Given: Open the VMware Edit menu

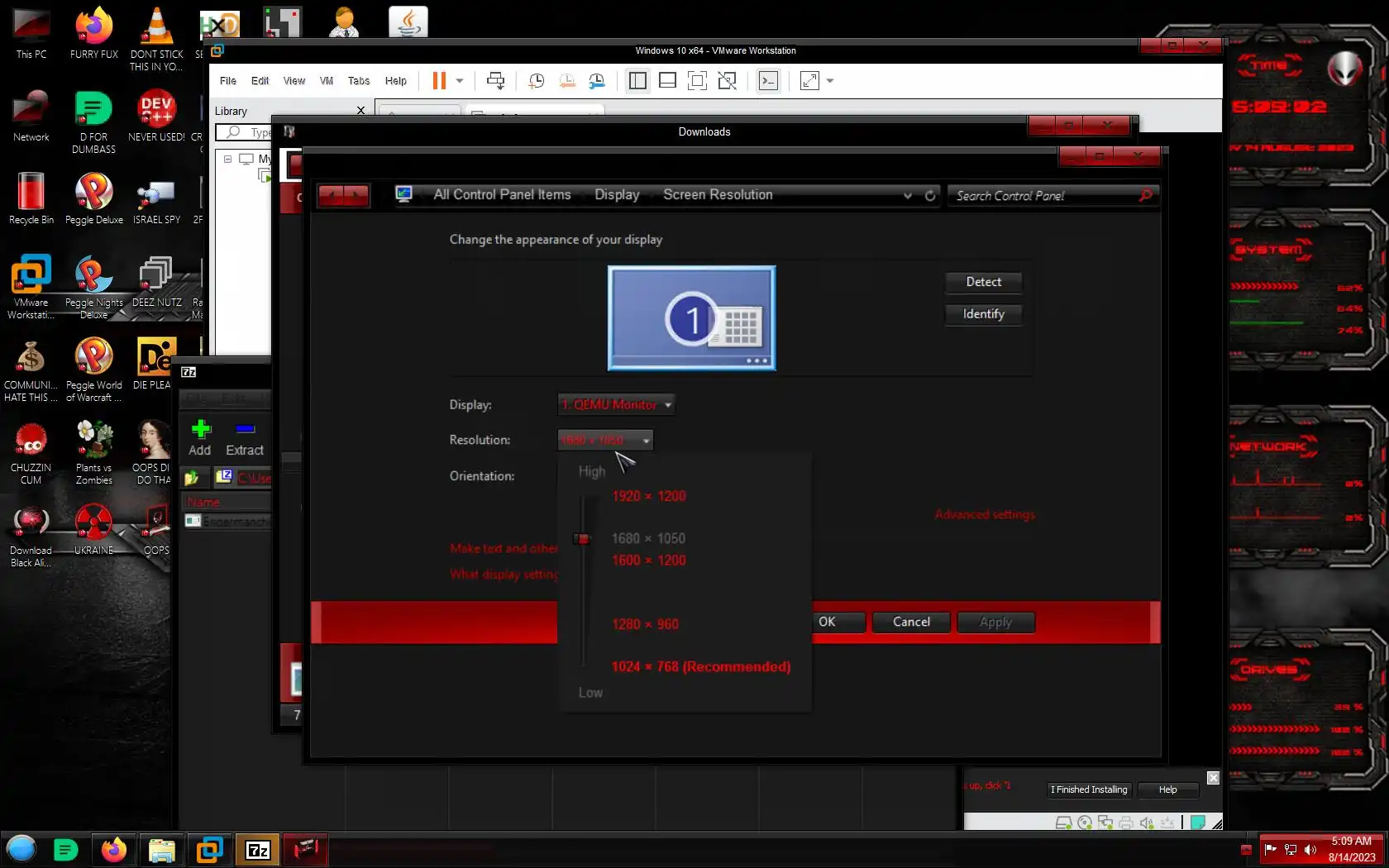Looking at the screenshot, I should (x=260, y=81).
